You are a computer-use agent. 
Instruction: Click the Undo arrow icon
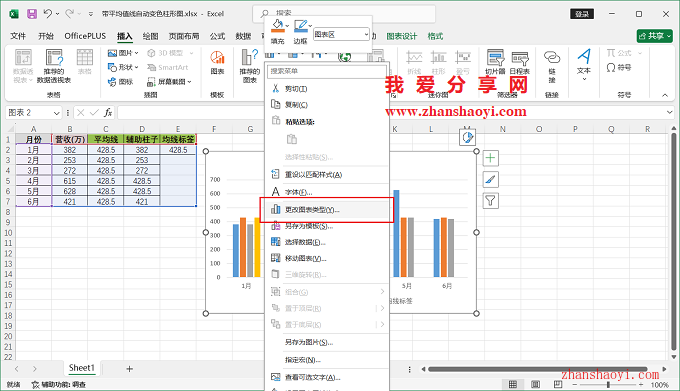(48, 14)
